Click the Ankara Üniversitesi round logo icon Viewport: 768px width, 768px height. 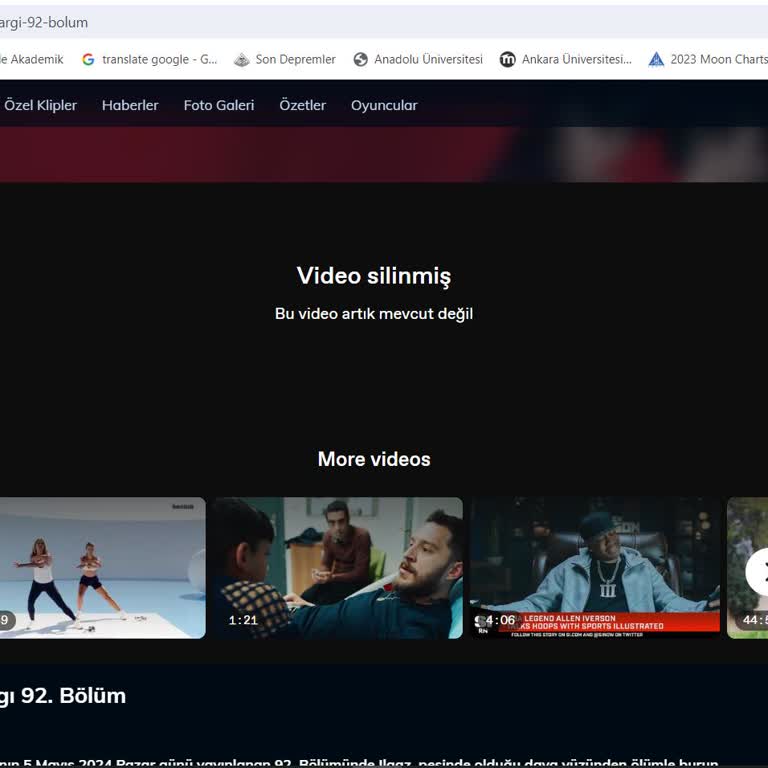[x=507, y=59]
